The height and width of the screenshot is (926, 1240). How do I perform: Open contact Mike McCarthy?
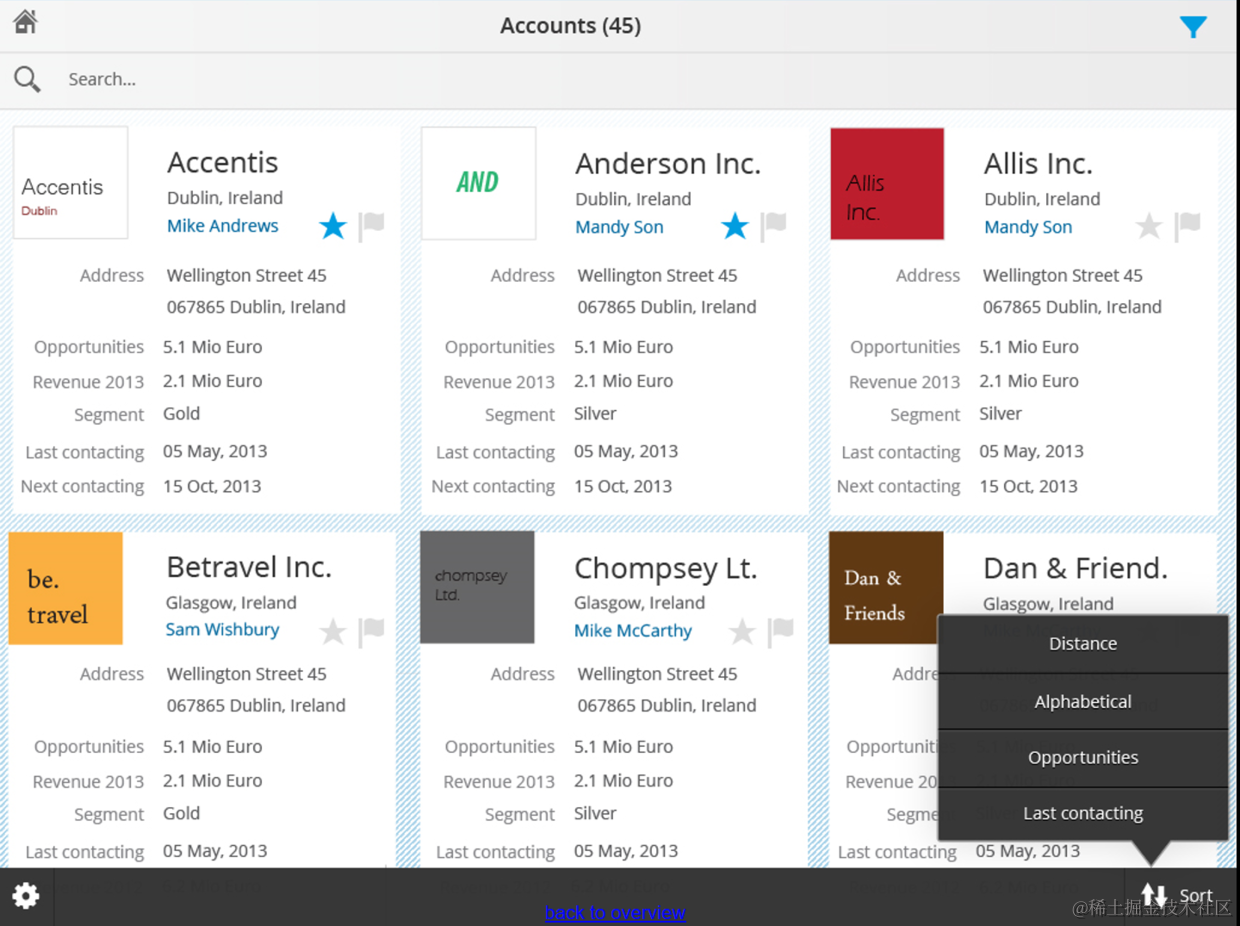tap(633, 631)
